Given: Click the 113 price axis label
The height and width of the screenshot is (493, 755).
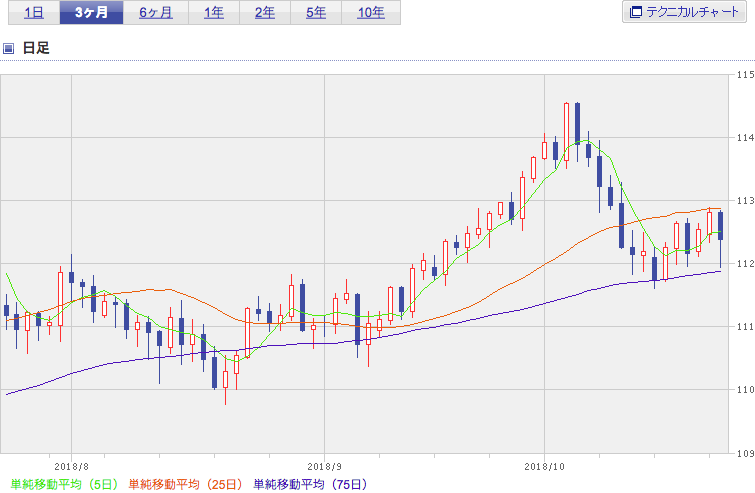Looking at the screenshot, I should [x=745, y=201].
